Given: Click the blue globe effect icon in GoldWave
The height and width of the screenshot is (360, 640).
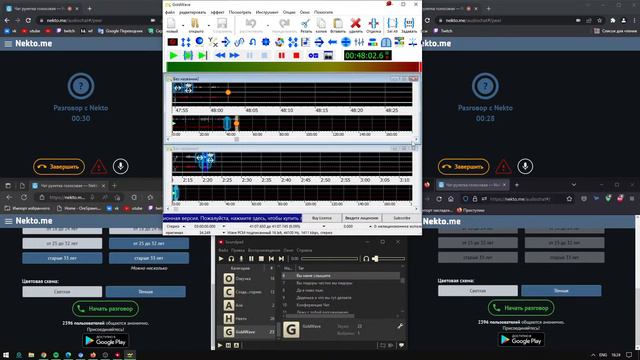Looking at the screenshot, I should click(346, 42).
